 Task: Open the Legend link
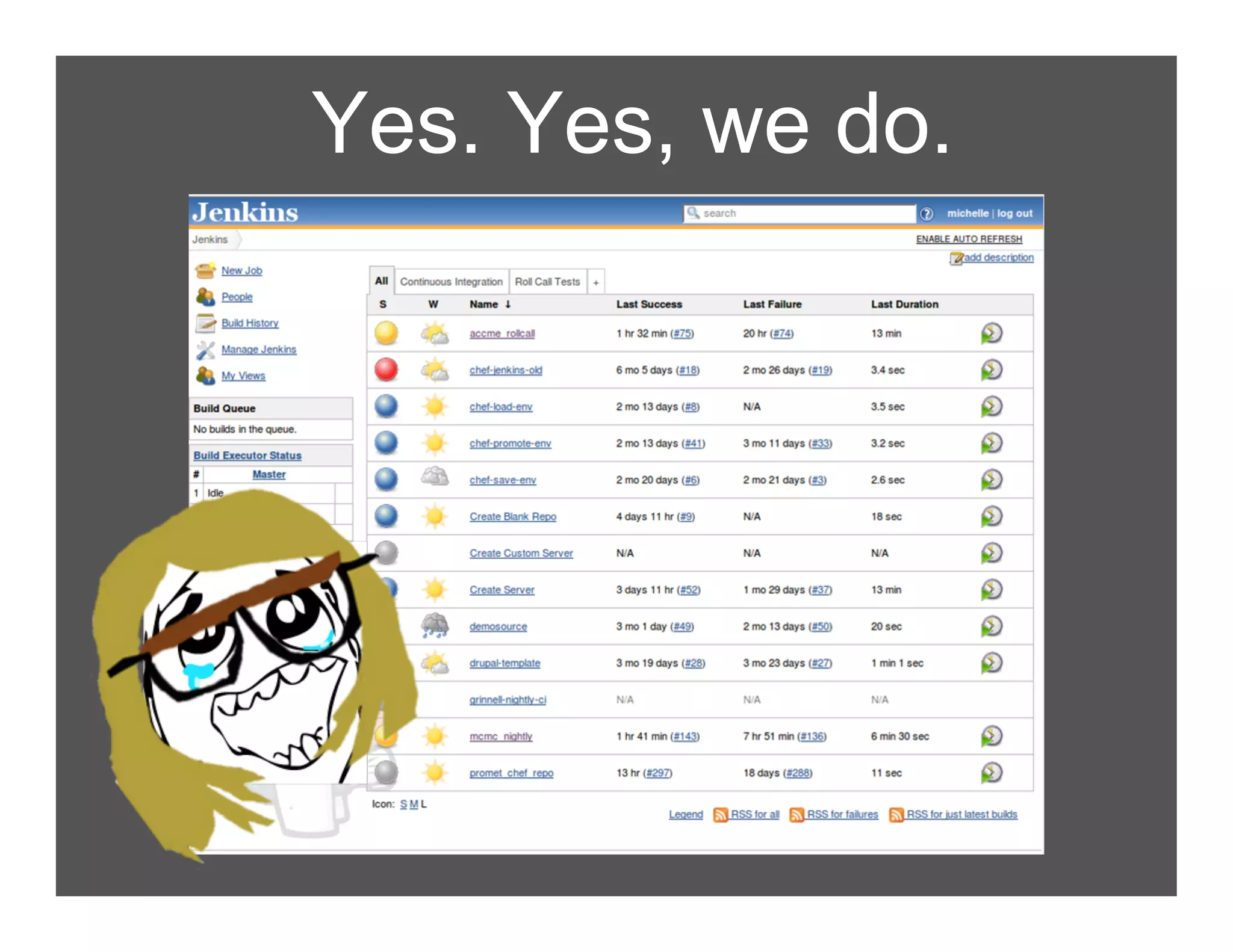(686, 815)
